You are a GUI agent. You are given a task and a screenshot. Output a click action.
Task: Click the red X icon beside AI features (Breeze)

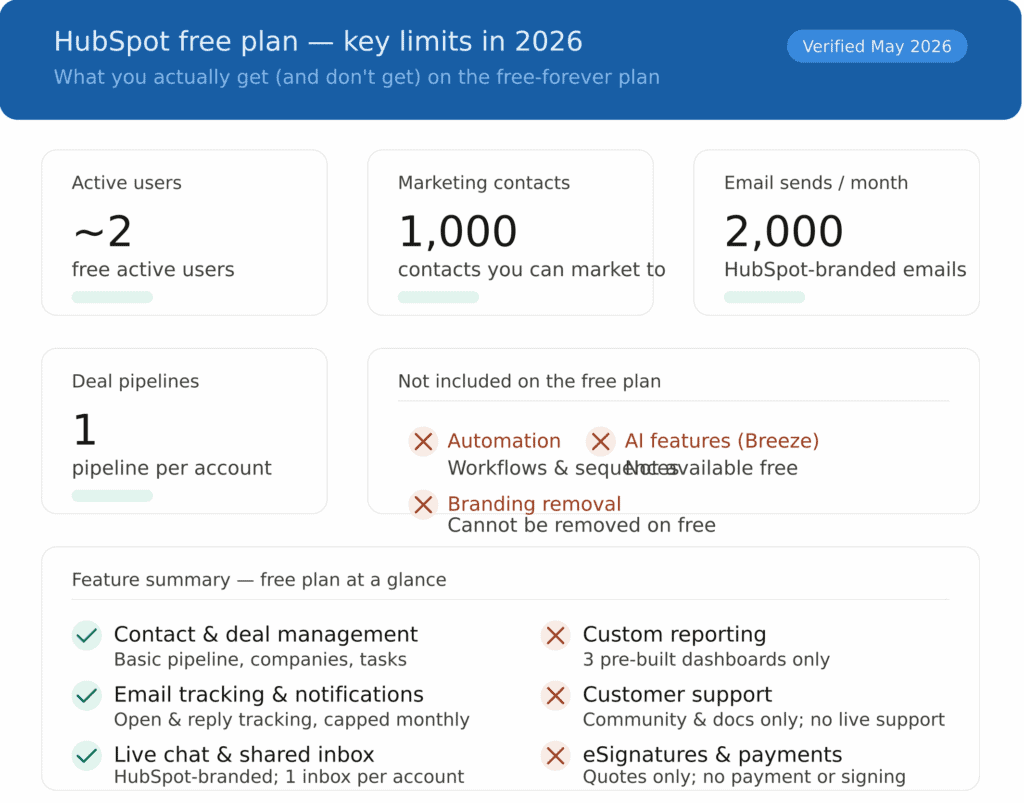(x=600, y=442)
